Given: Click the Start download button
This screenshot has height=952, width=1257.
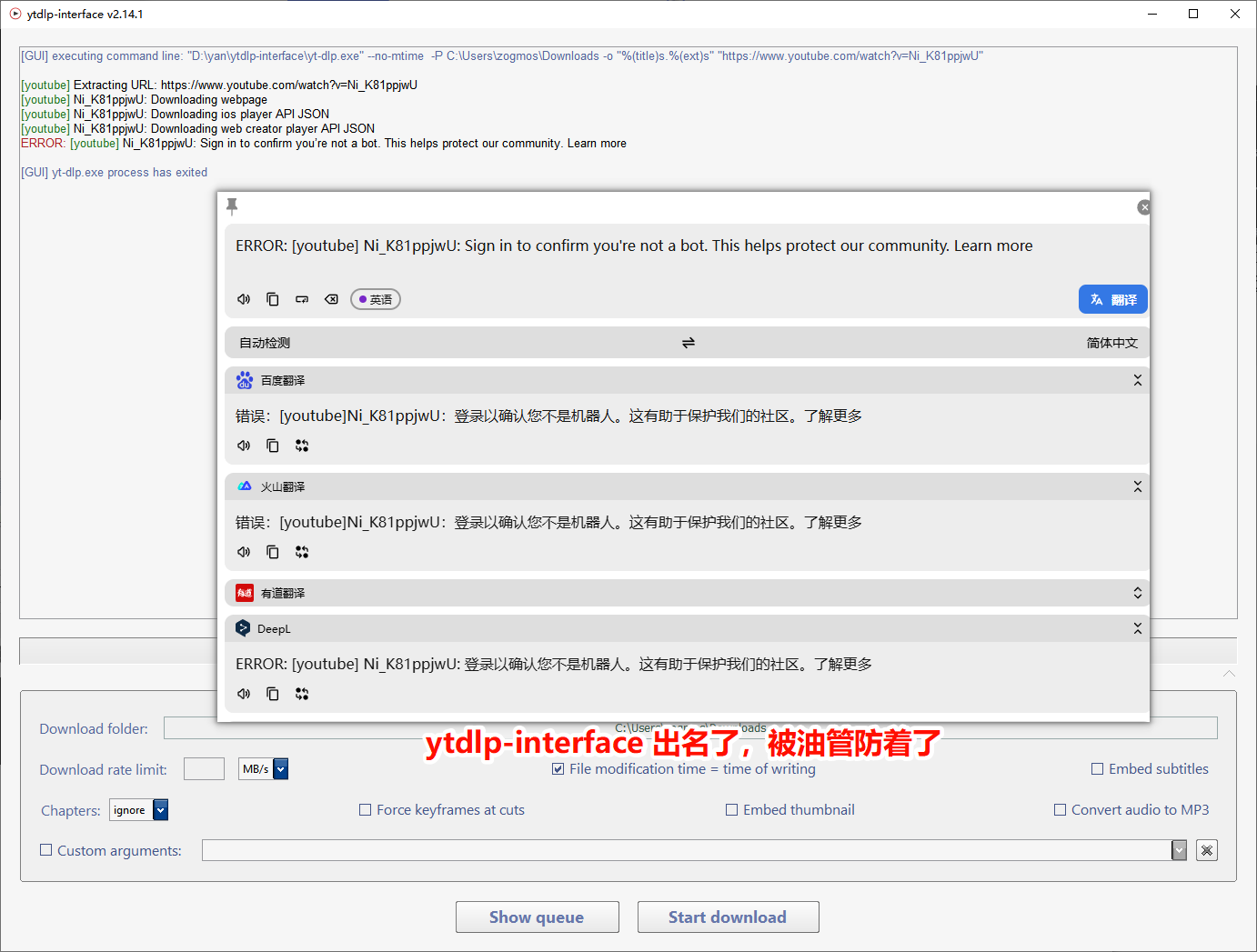Looking at the screenshot, I should pos(728,917).
